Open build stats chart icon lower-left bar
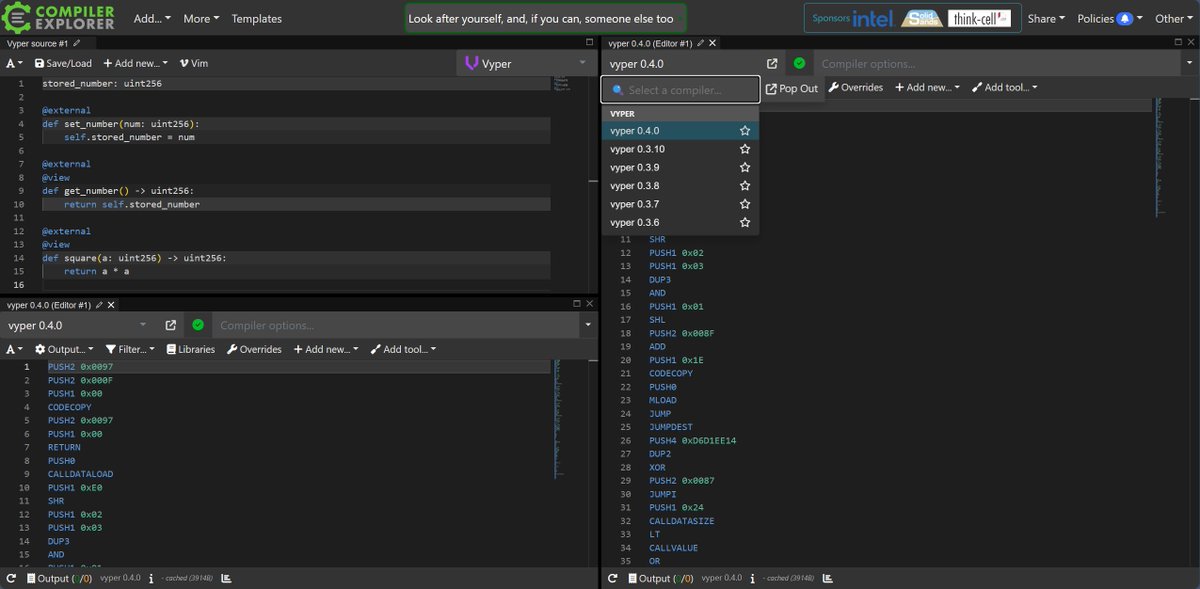Image resolution: width=1200 pixels, height=589 pixels. click(x=225, y=578)
